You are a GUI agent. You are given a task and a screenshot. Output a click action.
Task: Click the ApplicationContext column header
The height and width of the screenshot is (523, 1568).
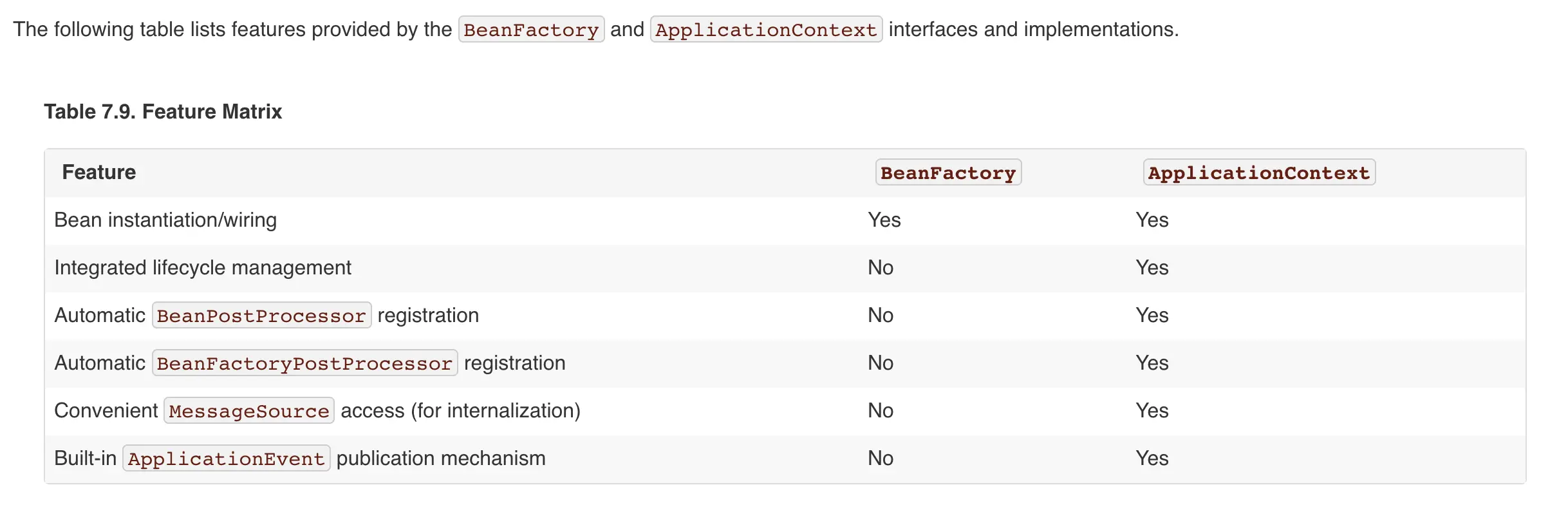[x=1259, y=173]
